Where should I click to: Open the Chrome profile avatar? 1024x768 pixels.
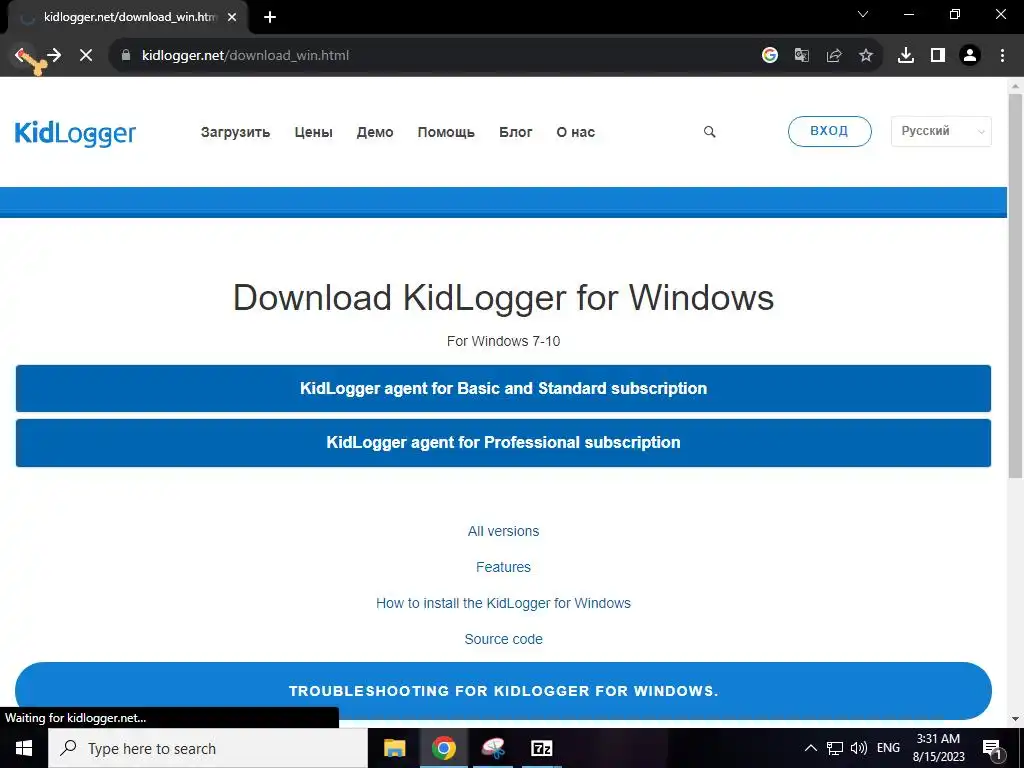970,56
